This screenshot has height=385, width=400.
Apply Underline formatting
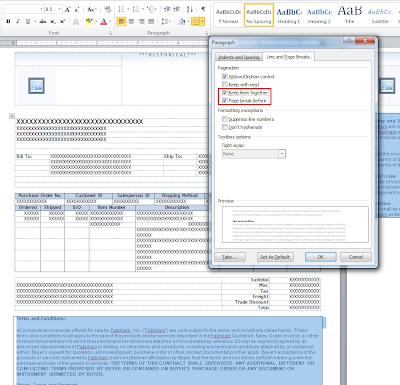coord(28,21)
